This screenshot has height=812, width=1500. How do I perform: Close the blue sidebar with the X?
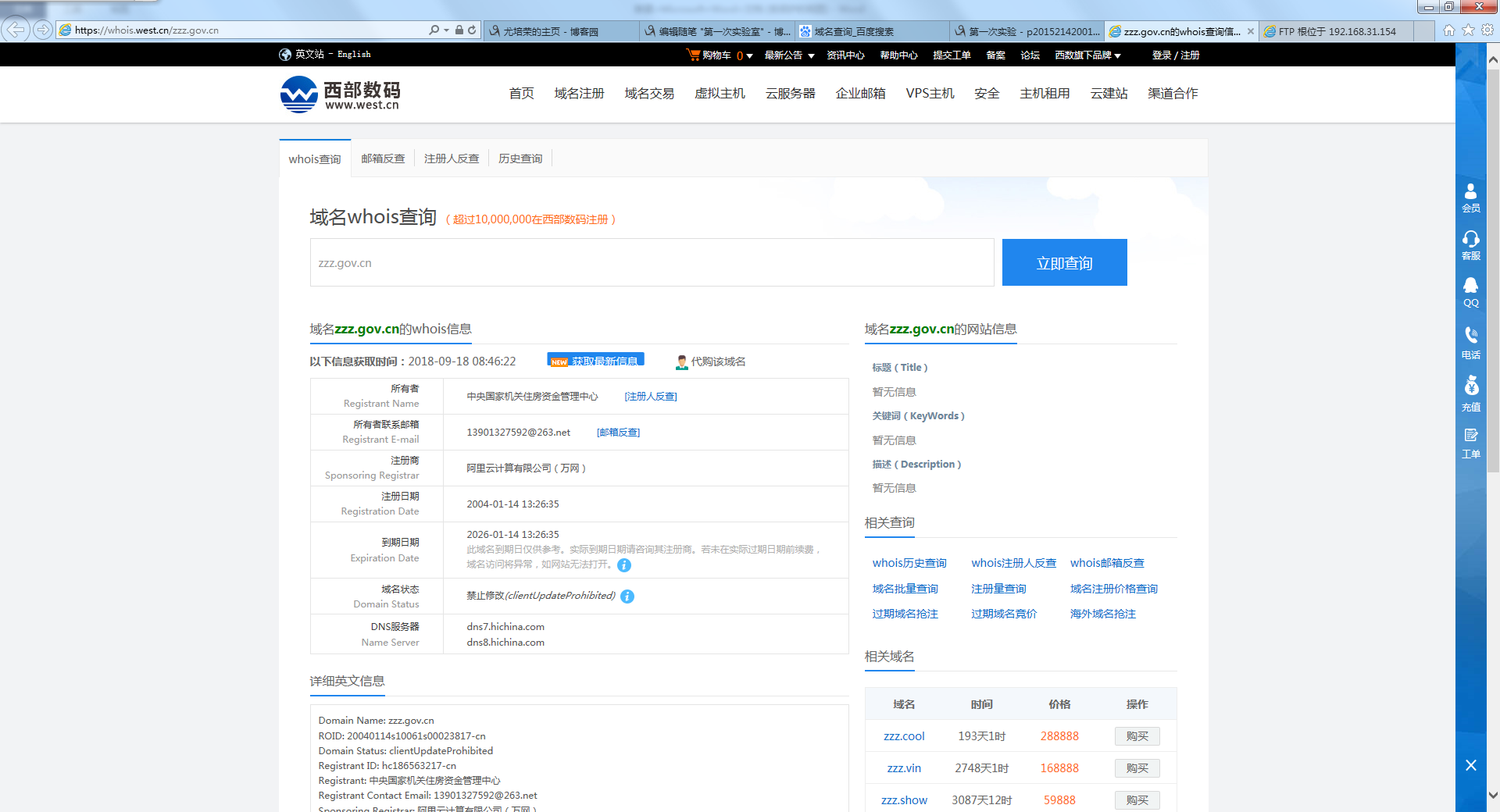coord(1471,765)
